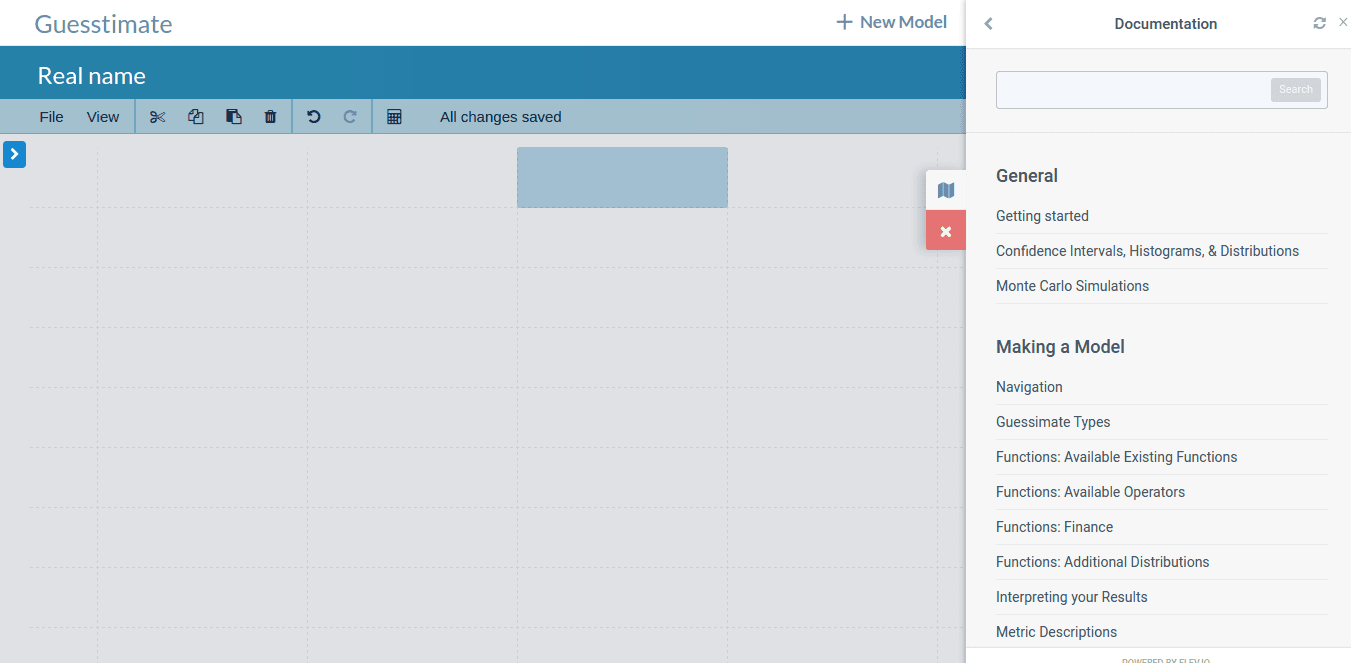
Task: Click the paste clipboard icon
Action: [234, 117]
